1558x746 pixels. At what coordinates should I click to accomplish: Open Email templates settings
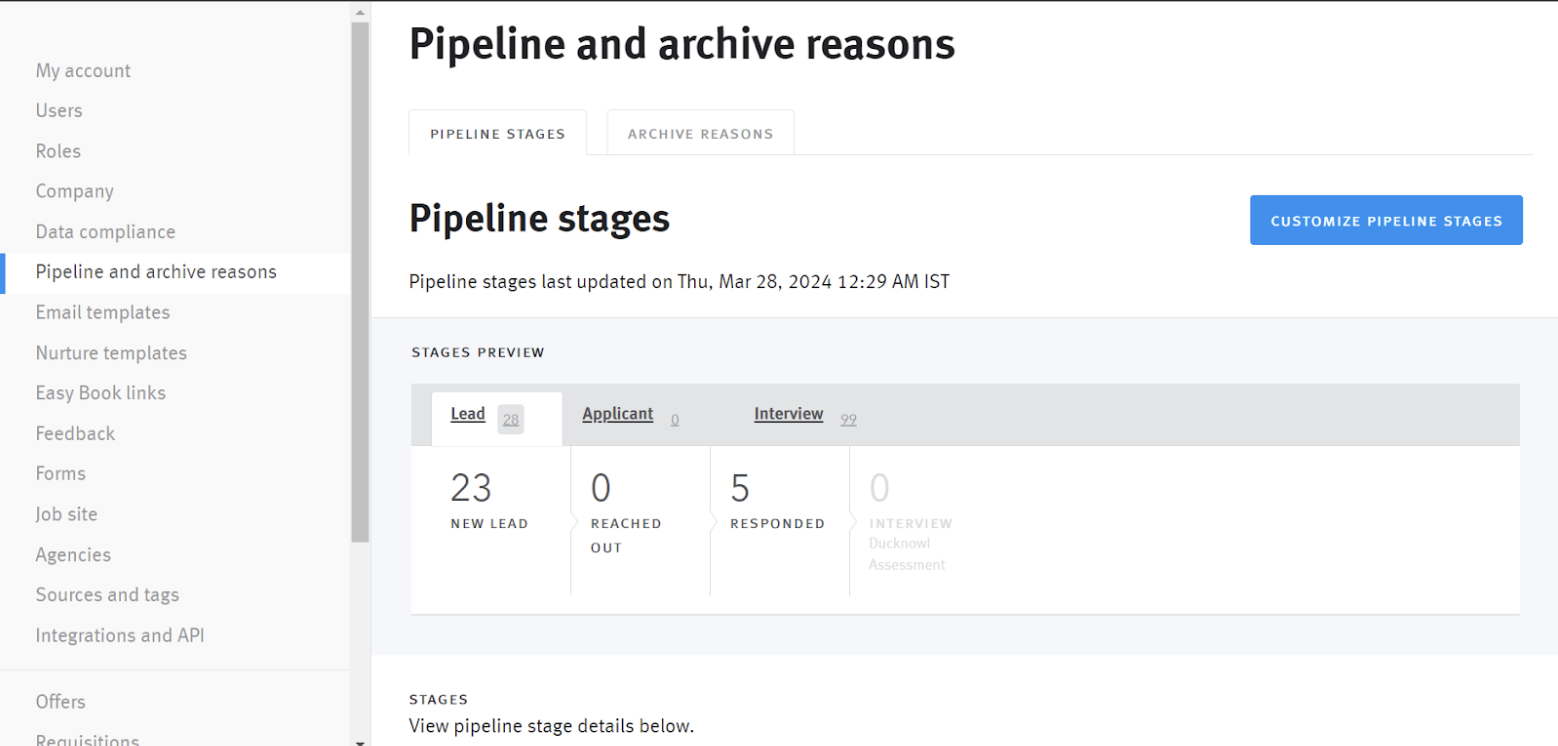[102, 313]
